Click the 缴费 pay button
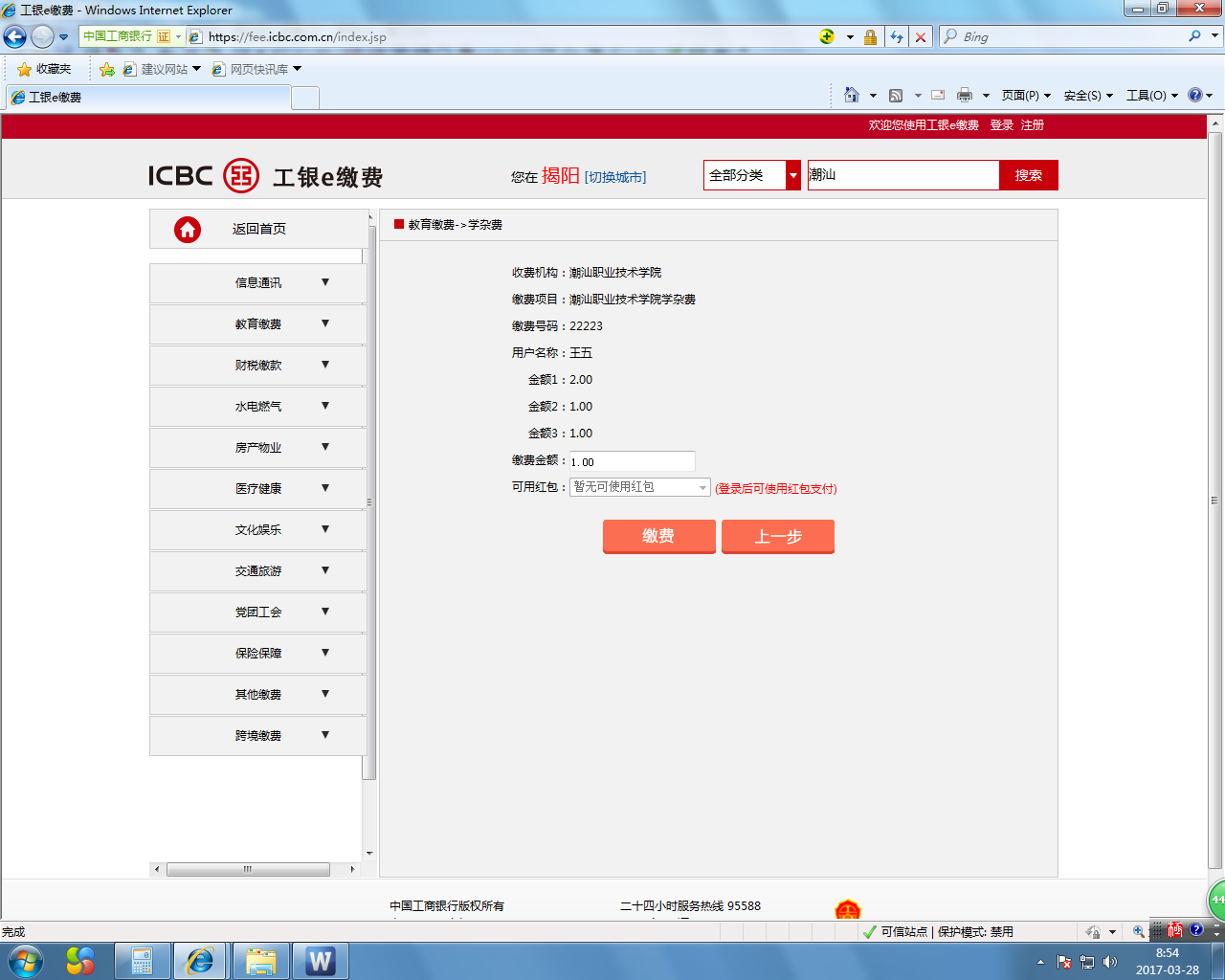 pos(658,536)
